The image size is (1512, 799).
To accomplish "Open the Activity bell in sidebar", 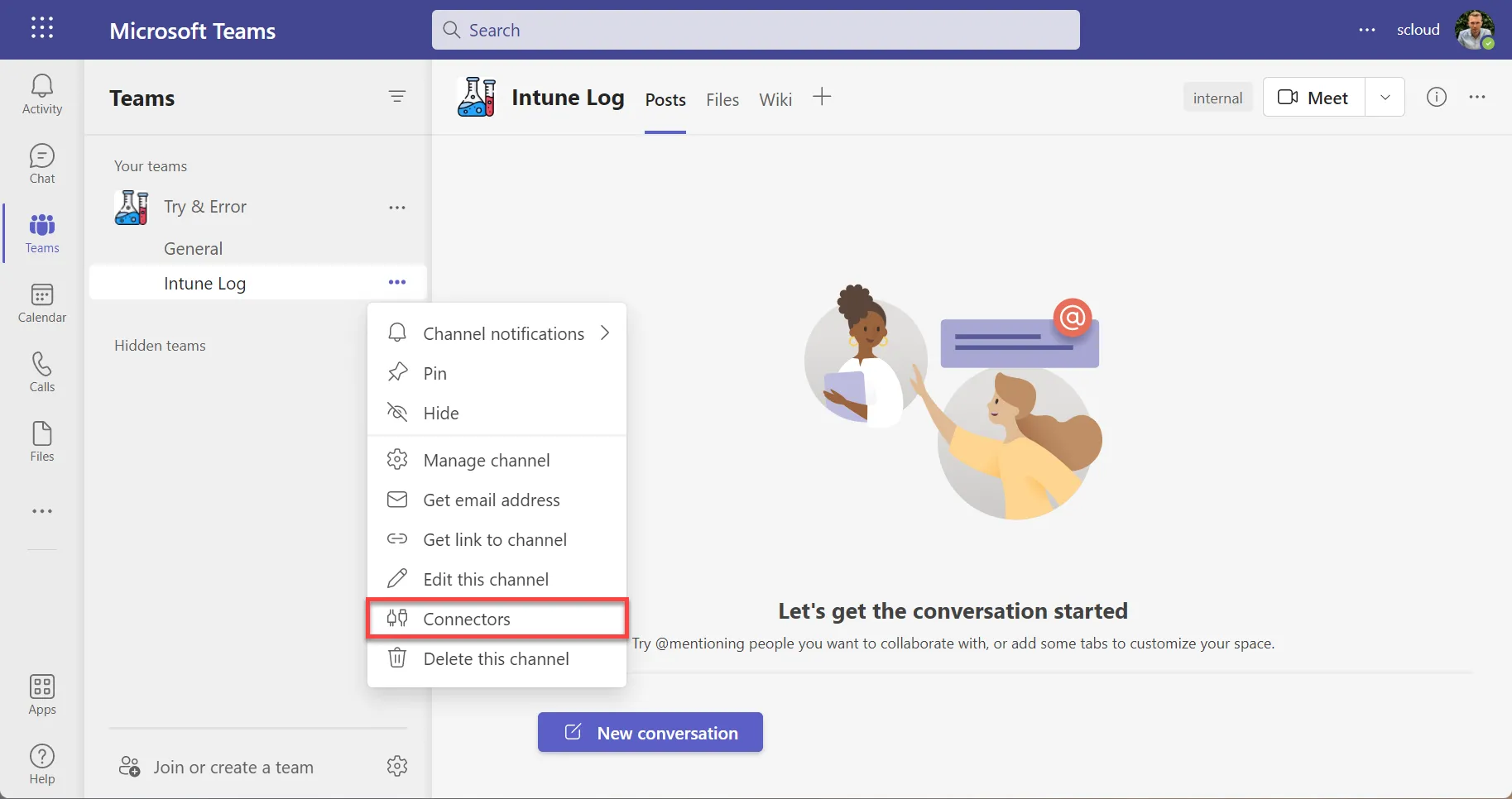I will click(x=42, y=94).
